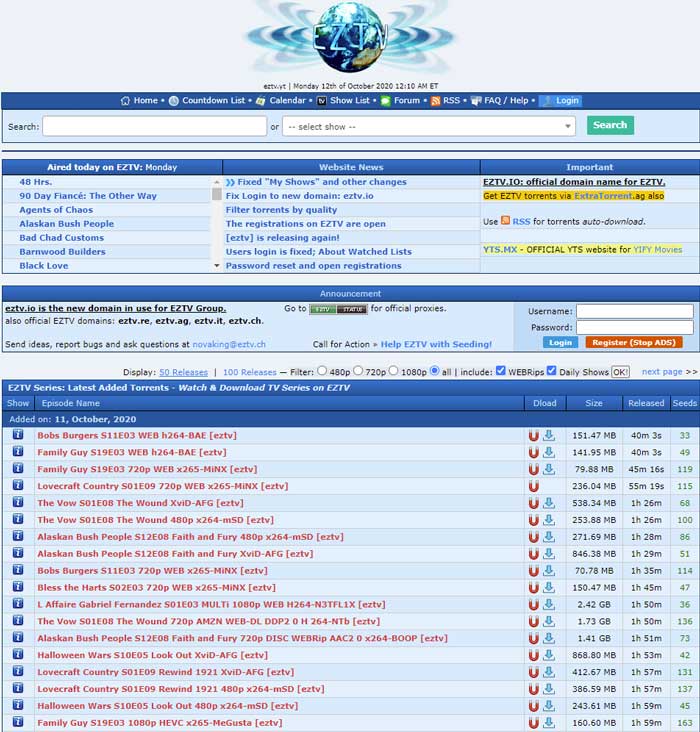Open Barnwood Builders show link
Viewport: 700px width, 732px height.
63,252
